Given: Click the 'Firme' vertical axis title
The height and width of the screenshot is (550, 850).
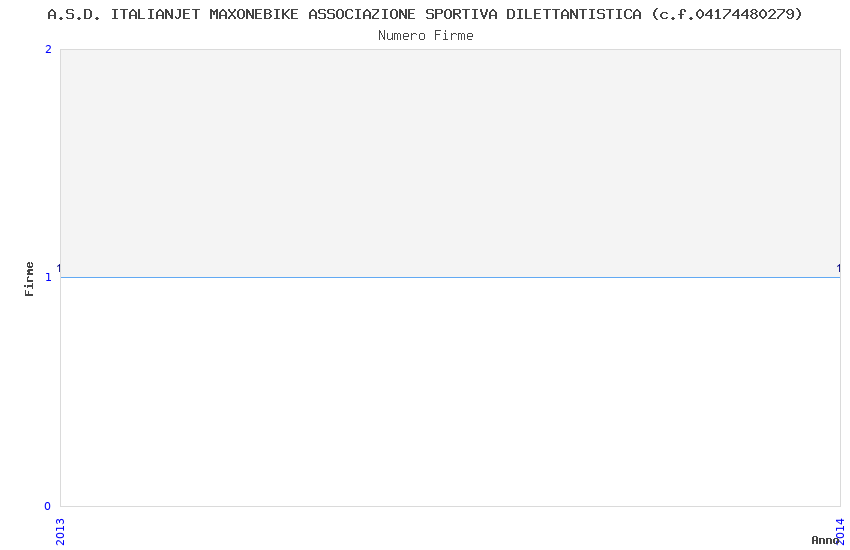Looking at the screenshot, I should 29,279.
